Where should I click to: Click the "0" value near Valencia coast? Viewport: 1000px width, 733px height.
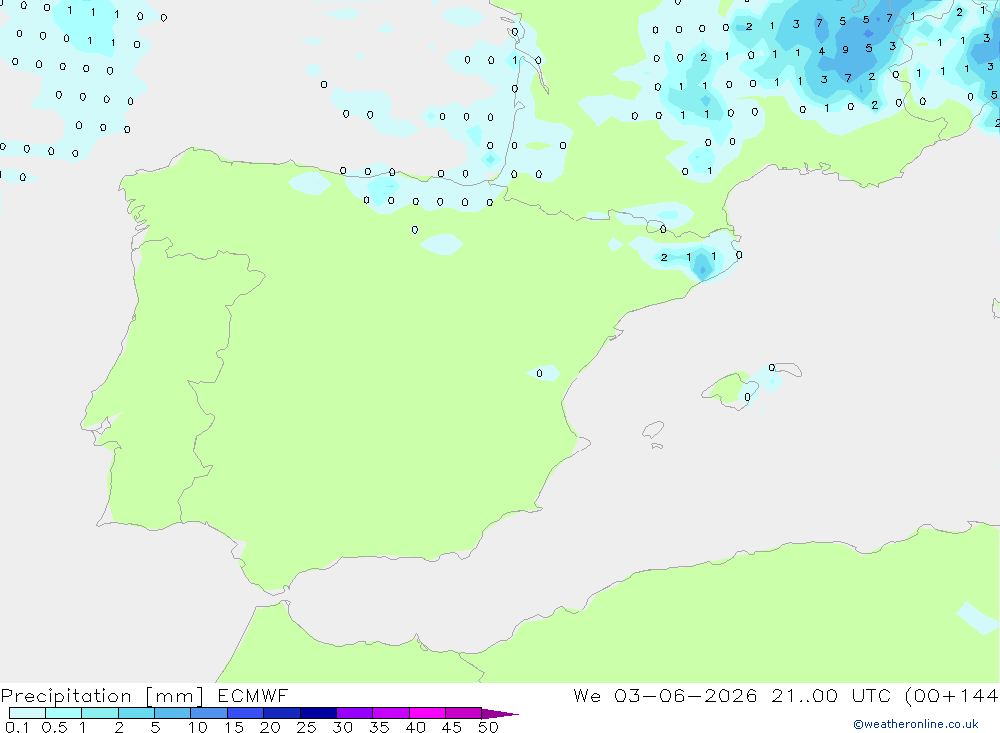(x=540, y=373)
